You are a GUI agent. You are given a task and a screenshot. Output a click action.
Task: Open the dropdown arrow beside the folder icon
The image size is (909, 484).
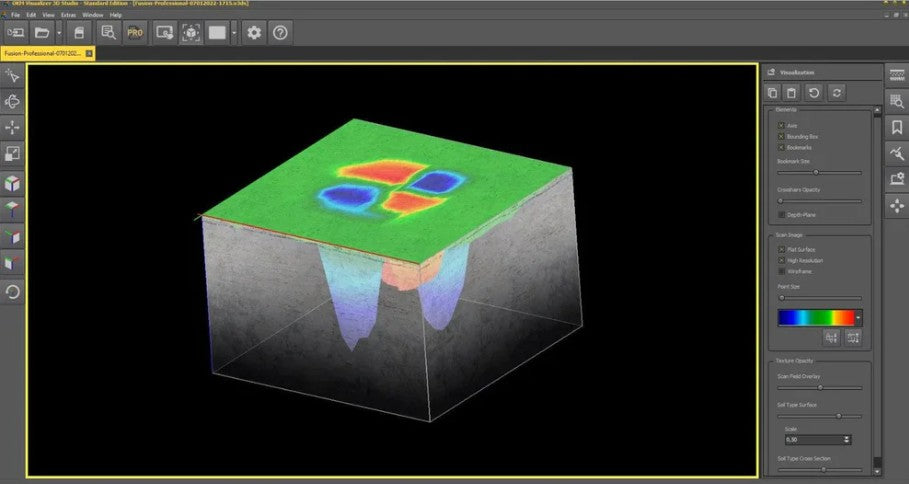tap(59, 32)
